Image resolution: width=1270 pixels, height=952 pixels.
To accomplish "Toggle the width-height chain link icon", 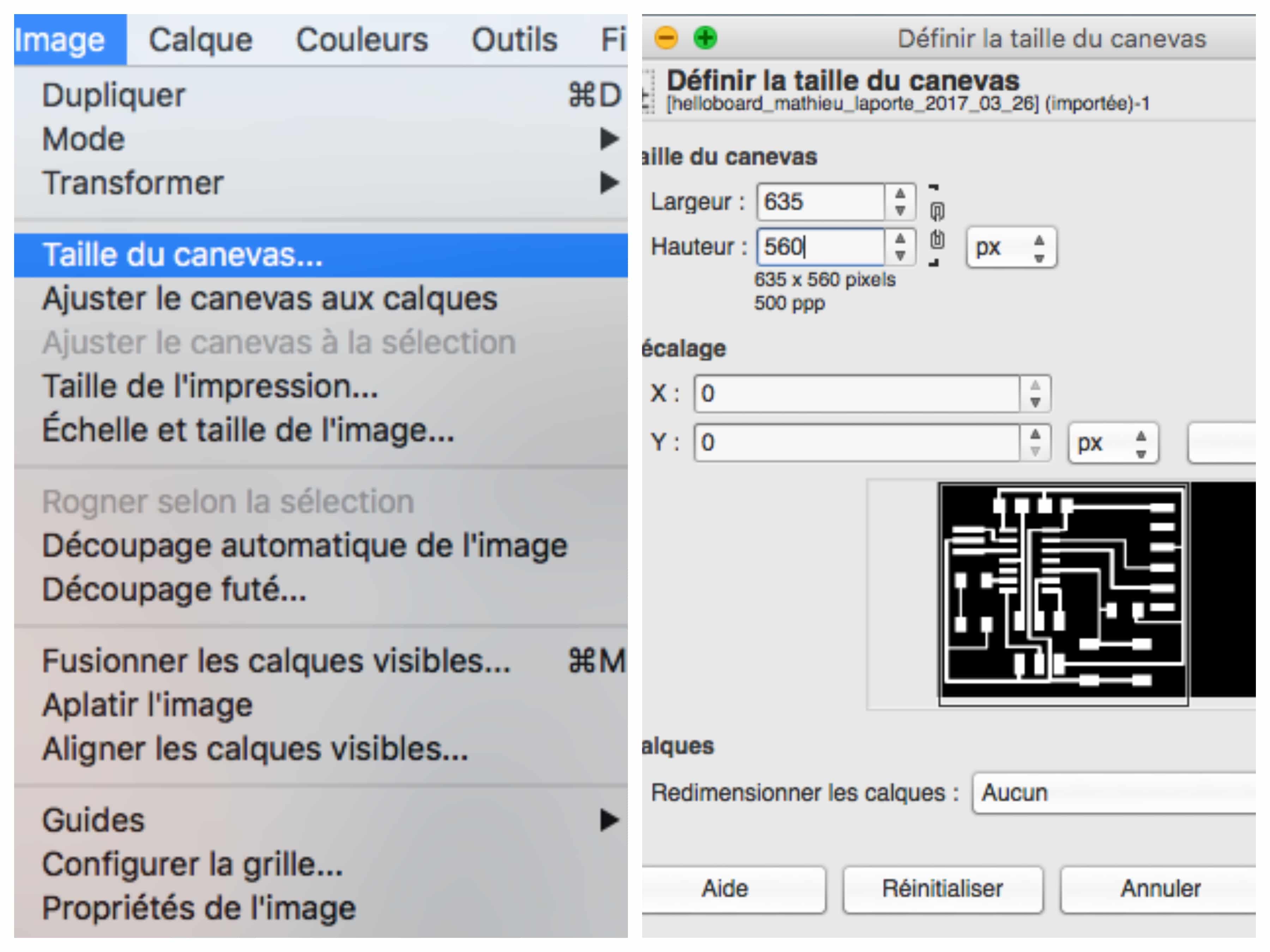I will 936,226.
